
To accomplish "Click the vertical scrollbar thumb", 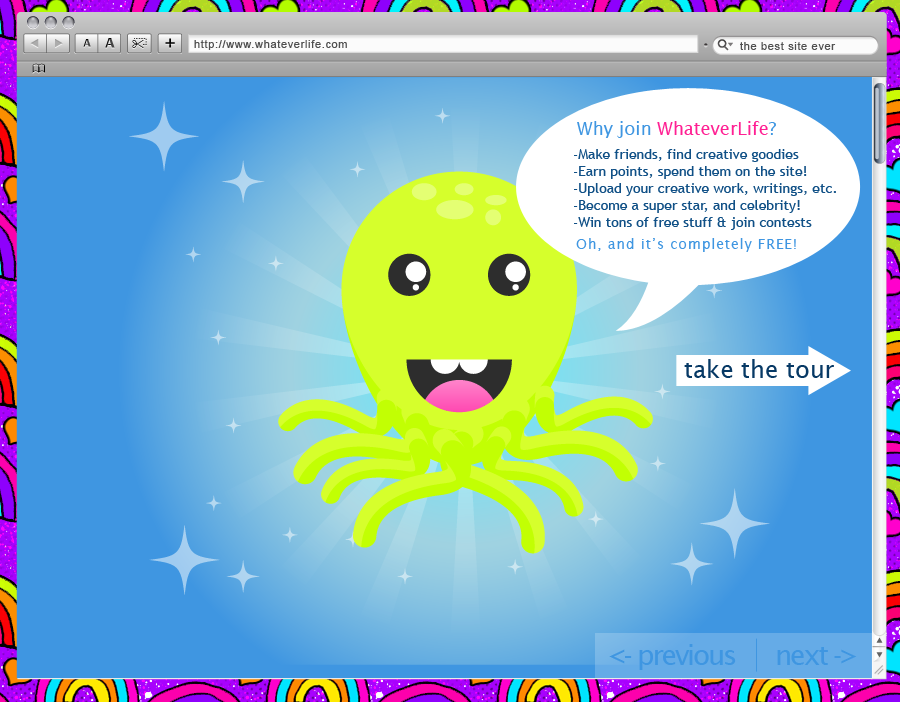I will (x=879, y=123).
